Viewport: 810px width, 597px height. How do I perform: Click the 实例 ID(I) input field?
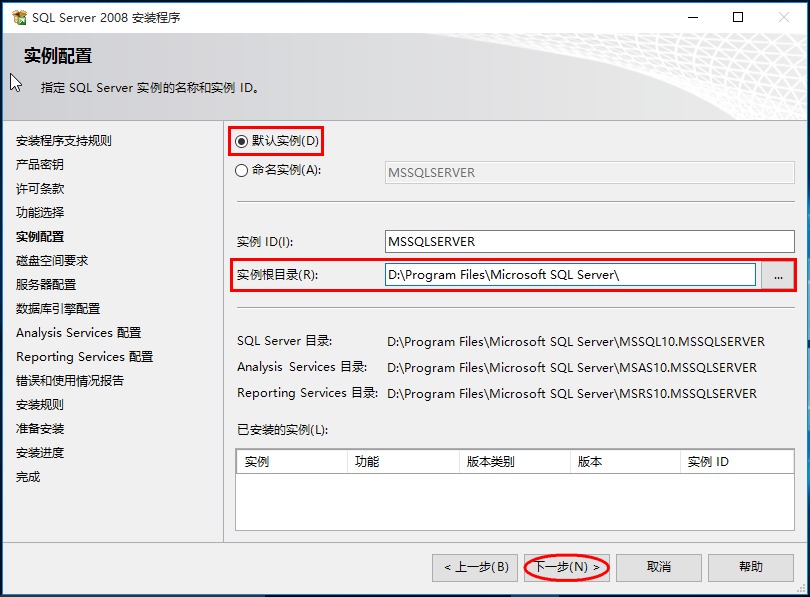click(x=589, y=242)
